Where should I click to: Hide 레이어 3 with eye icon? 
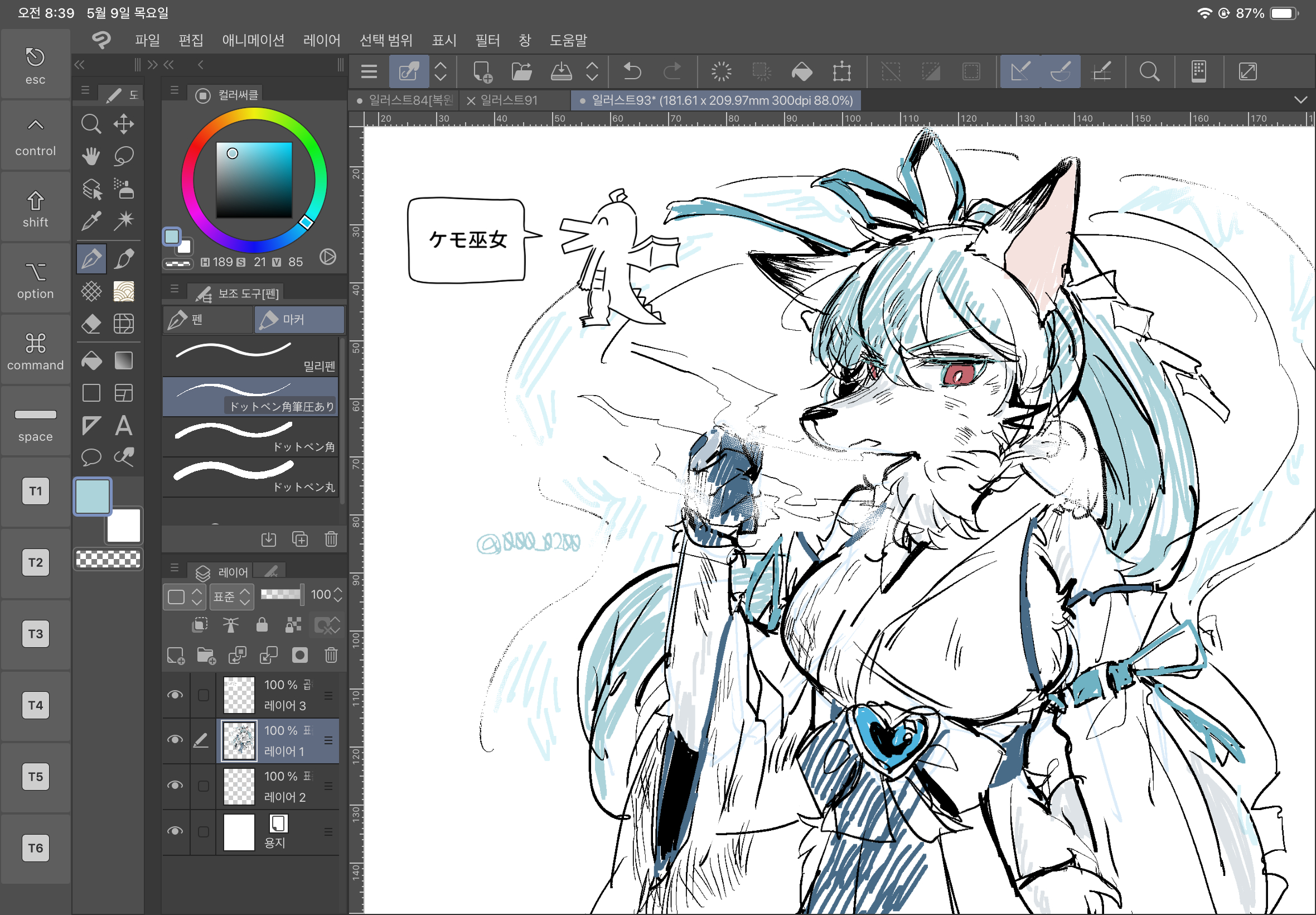(x=175, y=695)
